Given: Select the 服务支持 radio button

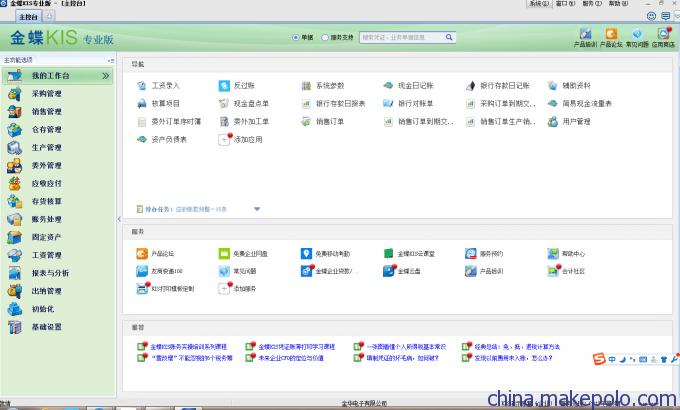Looking at the screenshot, I should (325, 37).
